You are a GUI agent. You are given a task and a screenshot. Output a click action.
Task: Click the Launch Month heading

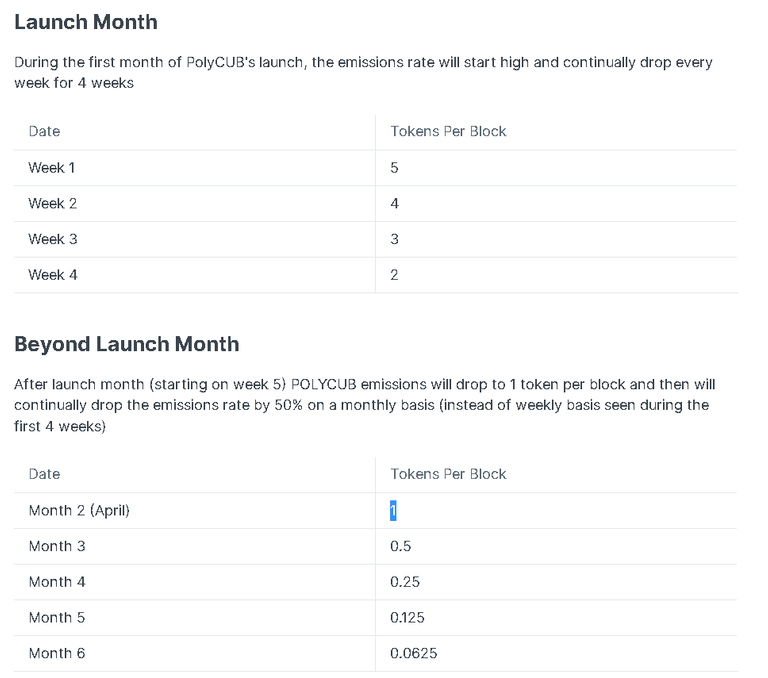[x=86, y=22]
